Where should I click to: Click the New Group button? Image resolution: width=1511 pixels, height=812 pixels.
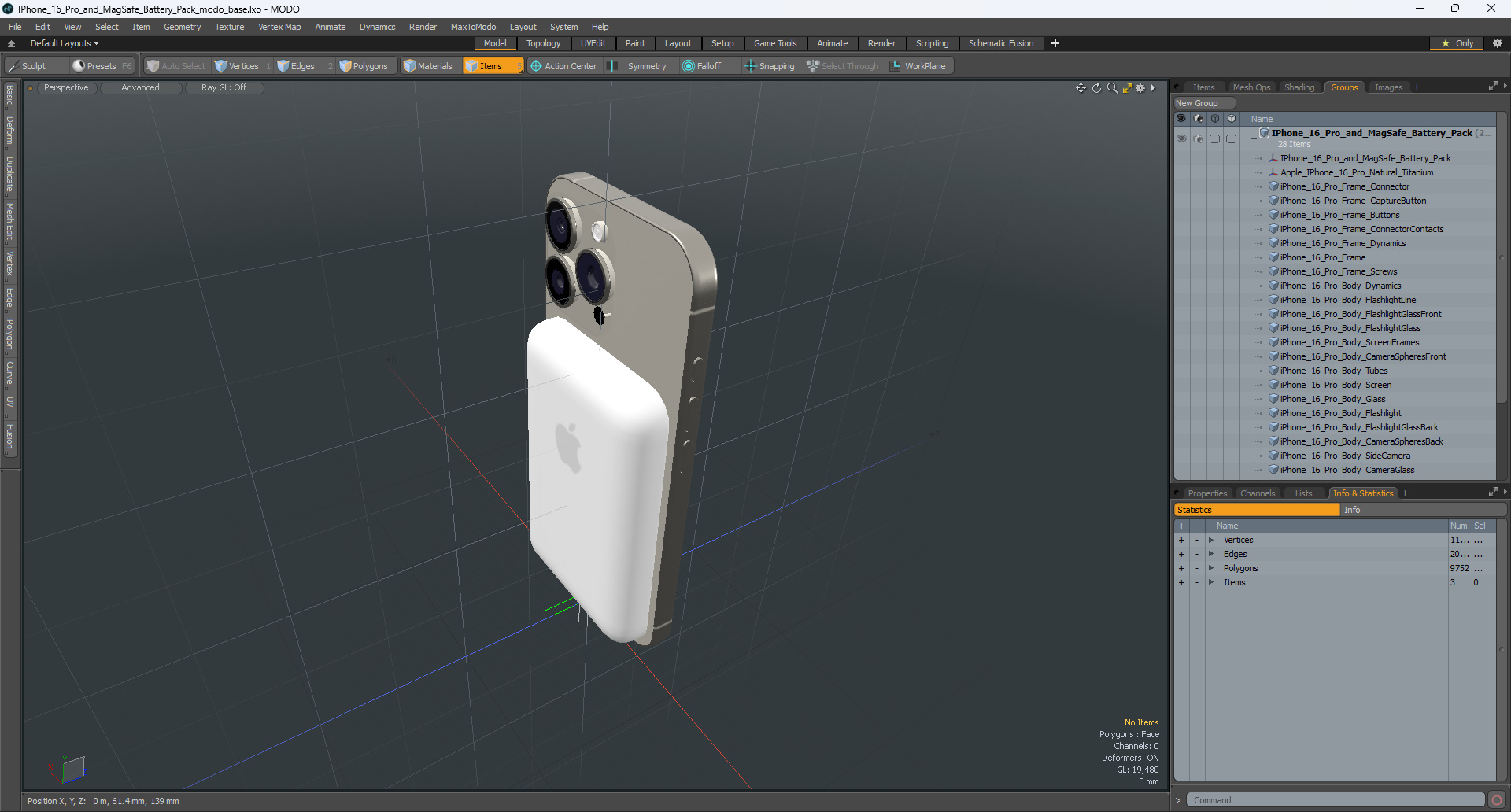pyautogui.click(x=1204, y=103)
